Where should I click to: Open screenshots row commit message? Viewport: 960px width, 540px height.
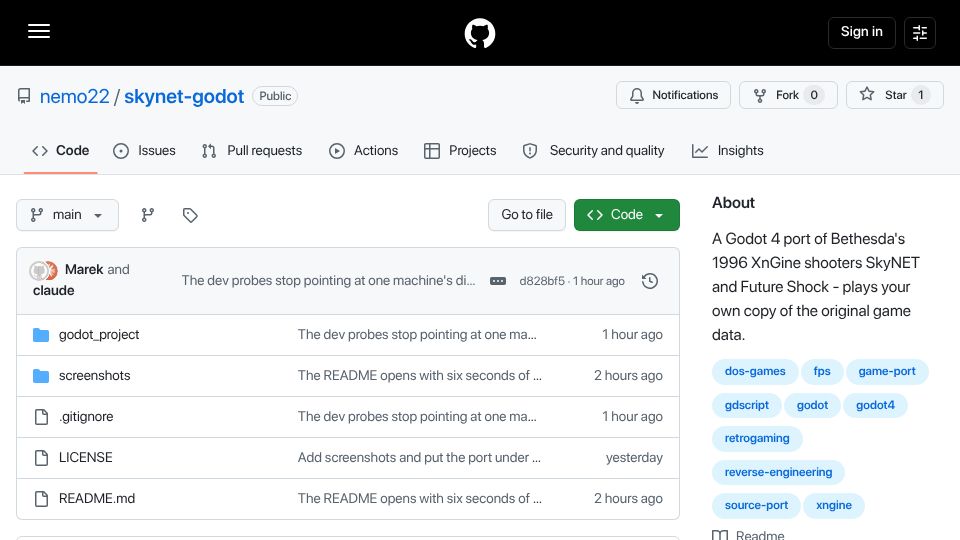coord(419,376)
